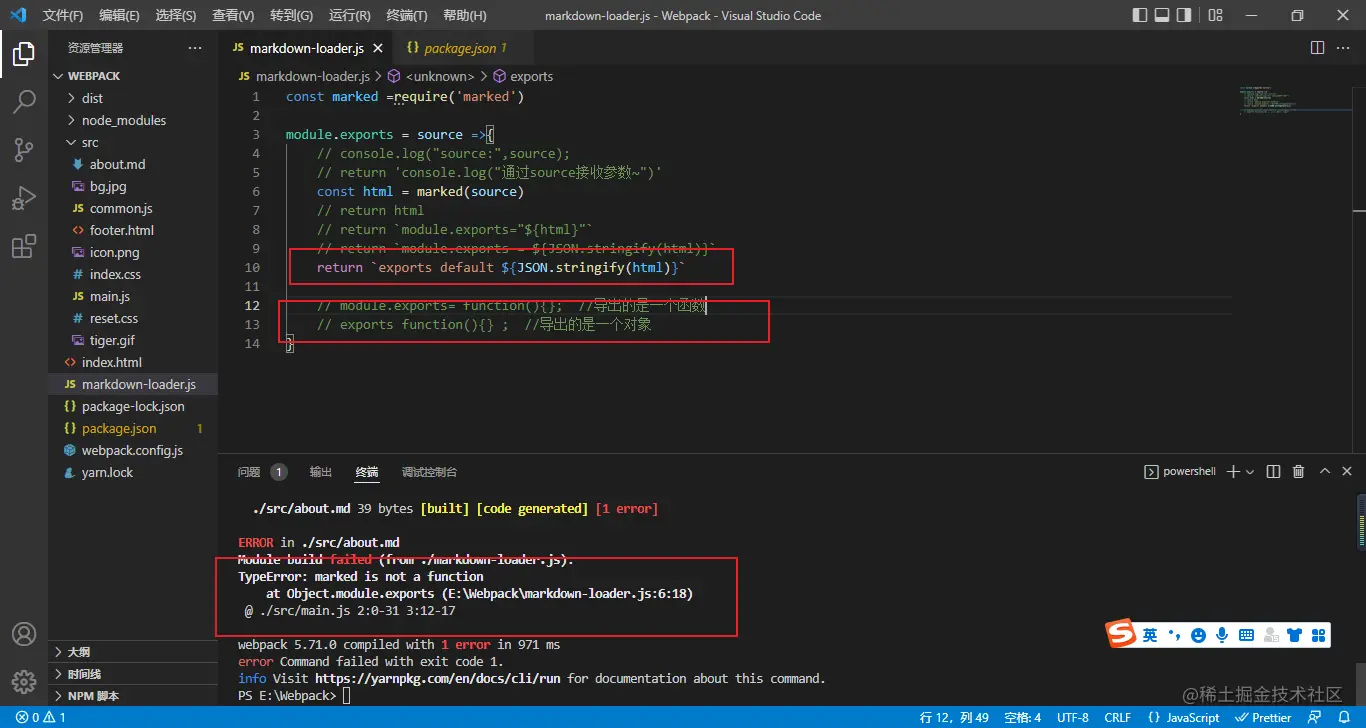Click the Prettier status bar item
This screenshot has height=728, width=1366.
point(1263,717)
